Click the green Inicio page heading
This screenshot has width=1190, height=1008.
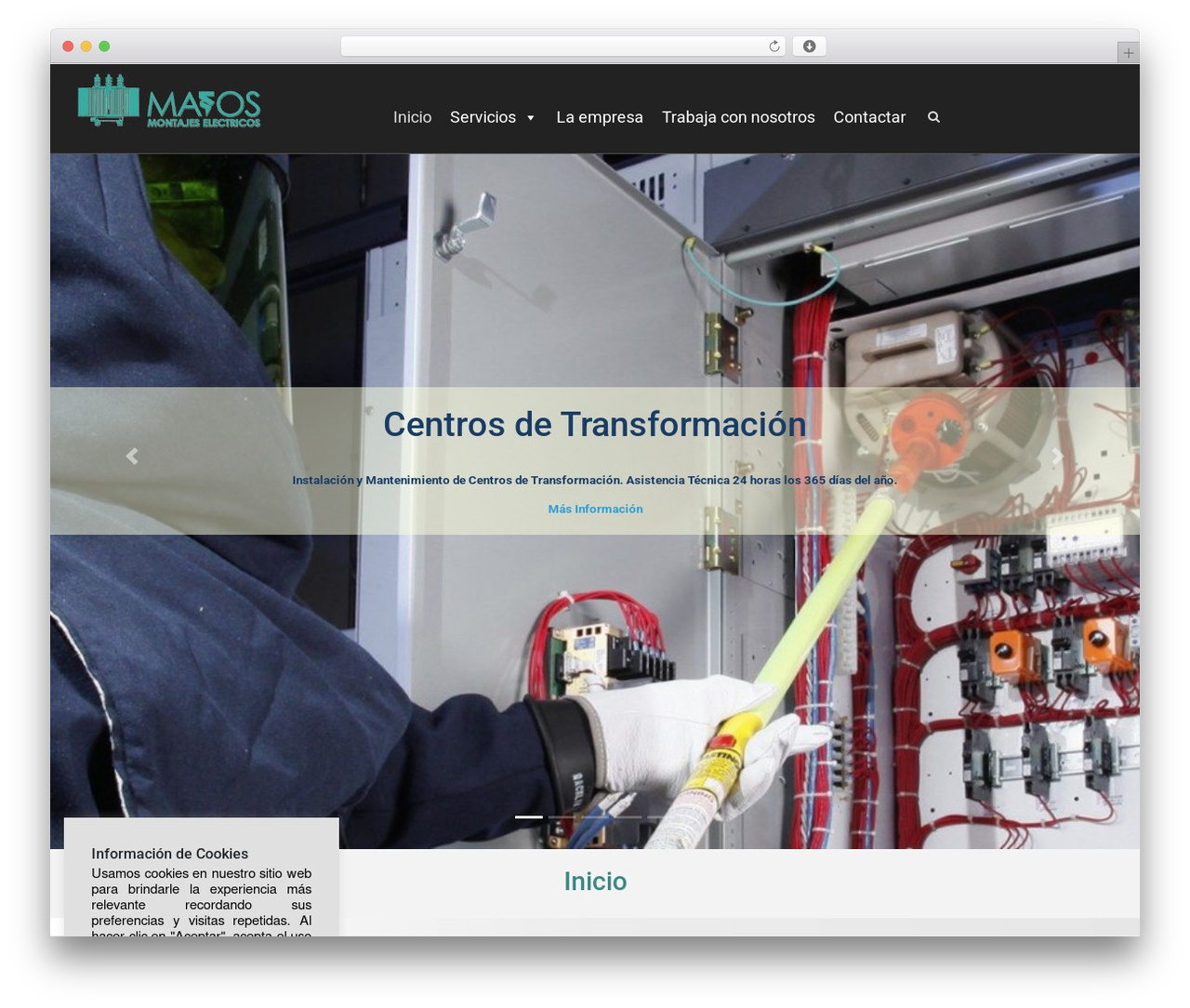(x=595, y=882)
